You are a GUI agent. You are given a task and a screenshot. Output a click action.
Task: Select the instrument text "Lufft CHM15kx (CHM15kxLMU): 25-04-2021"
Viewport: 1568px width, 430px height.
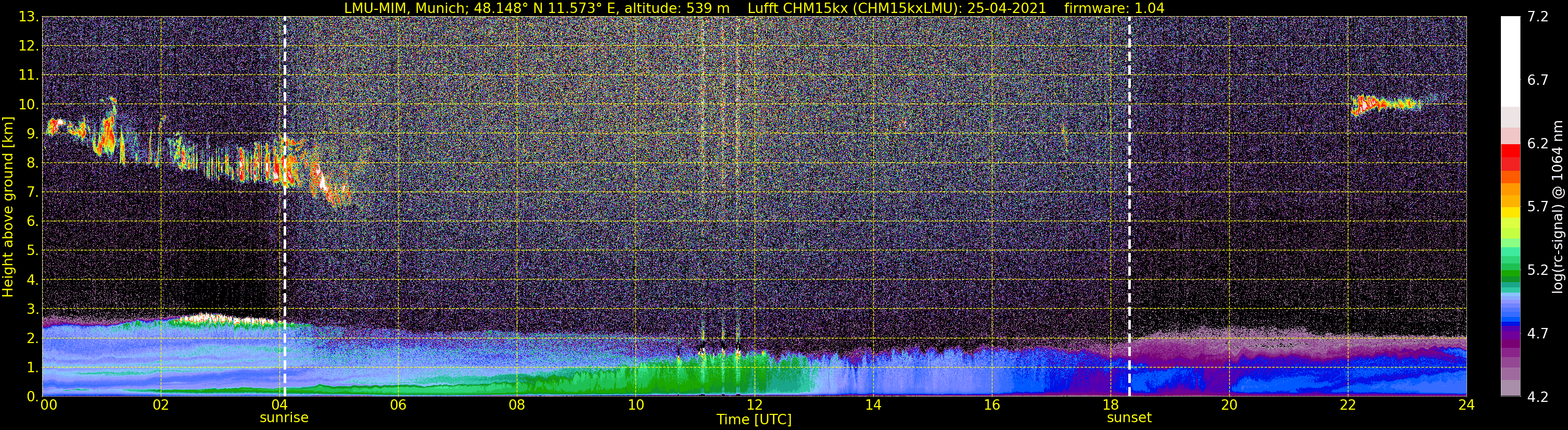click(x=897, y=8)
